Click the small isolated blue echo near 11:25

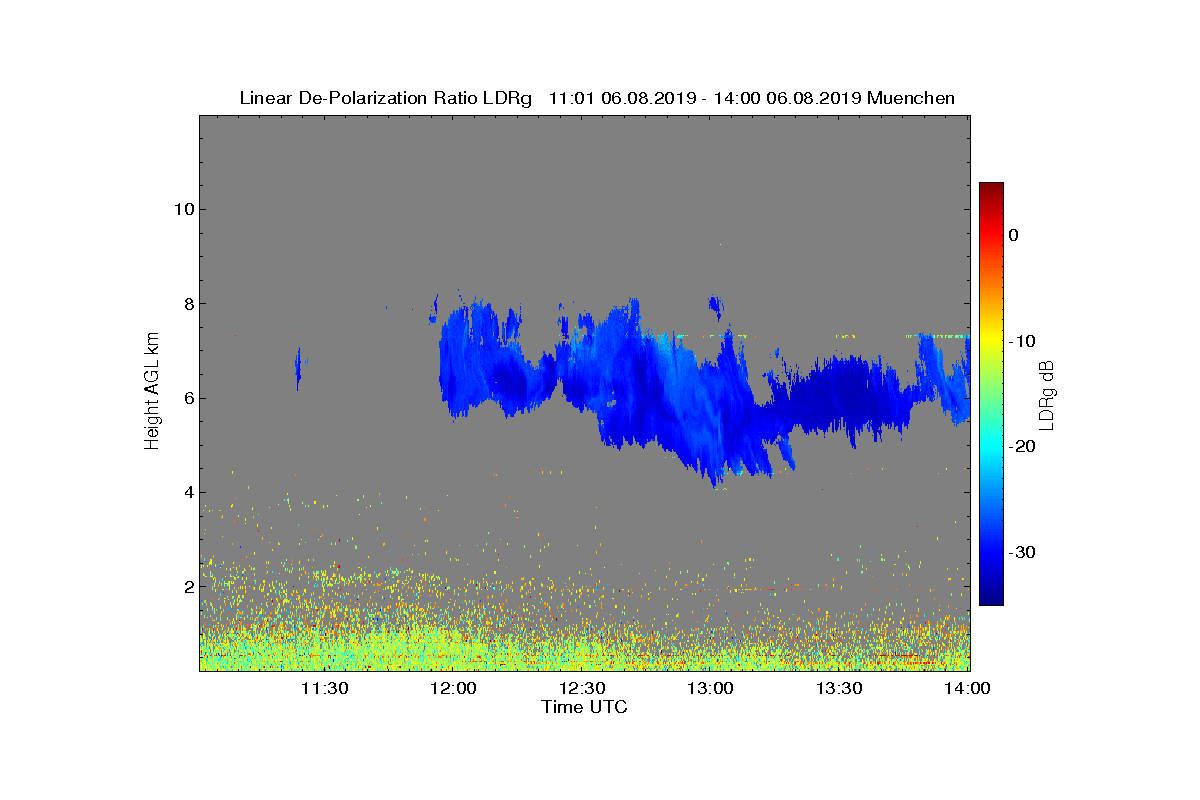(298, 369)
